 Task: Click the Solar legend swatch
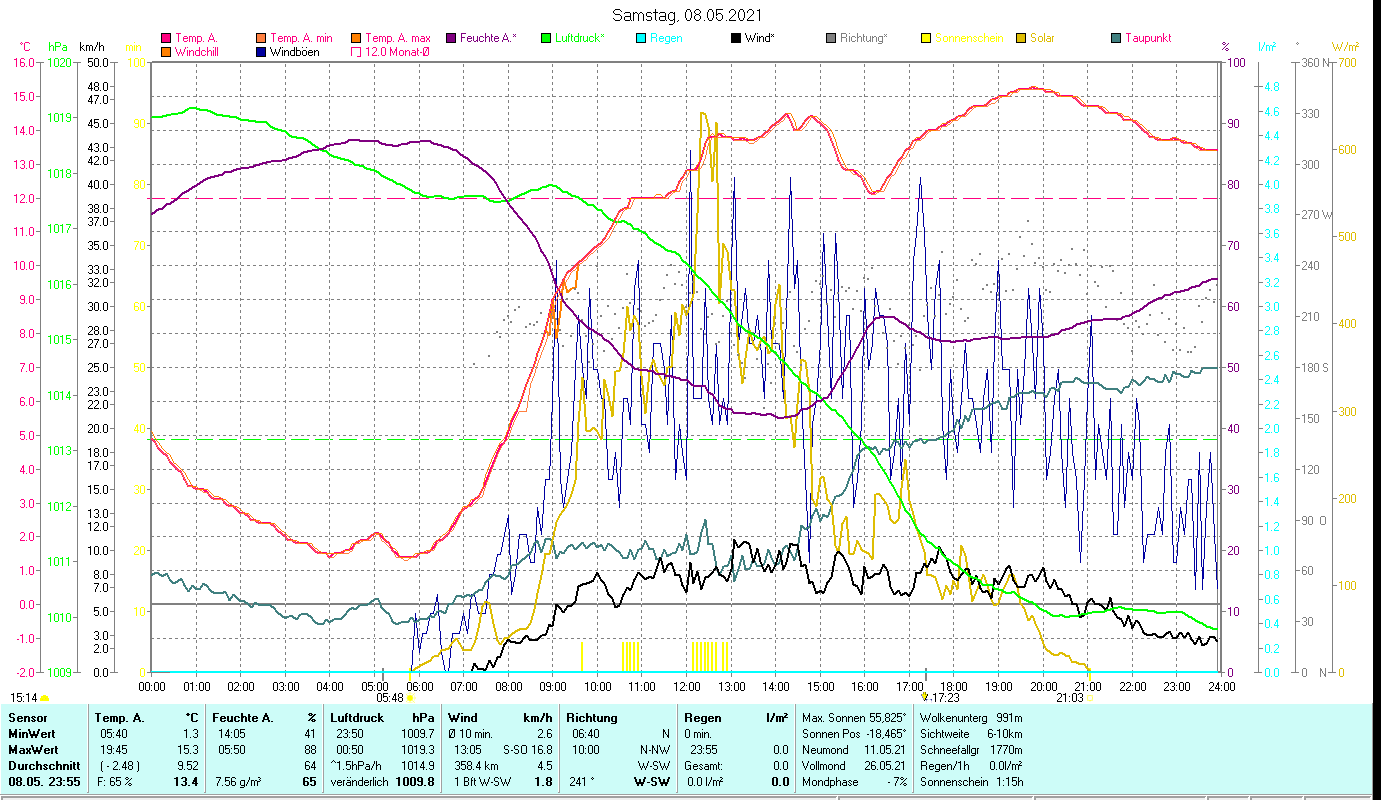click(x=1020, y=38)
